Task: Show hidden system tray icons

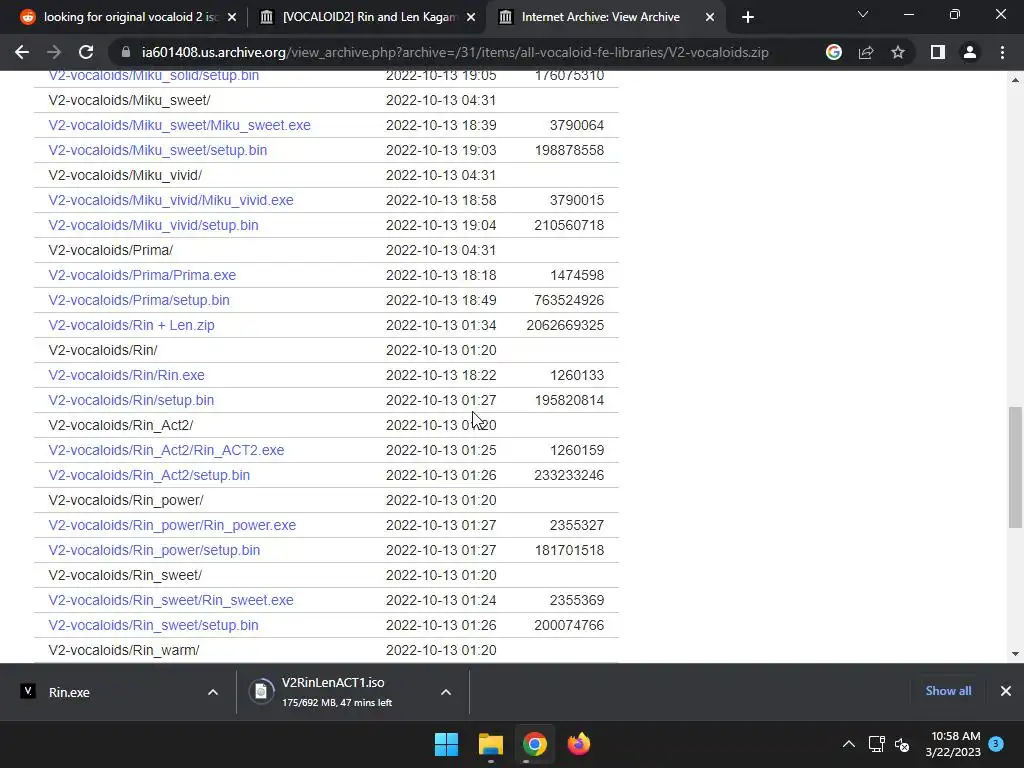Action: [x=848, y=744]
